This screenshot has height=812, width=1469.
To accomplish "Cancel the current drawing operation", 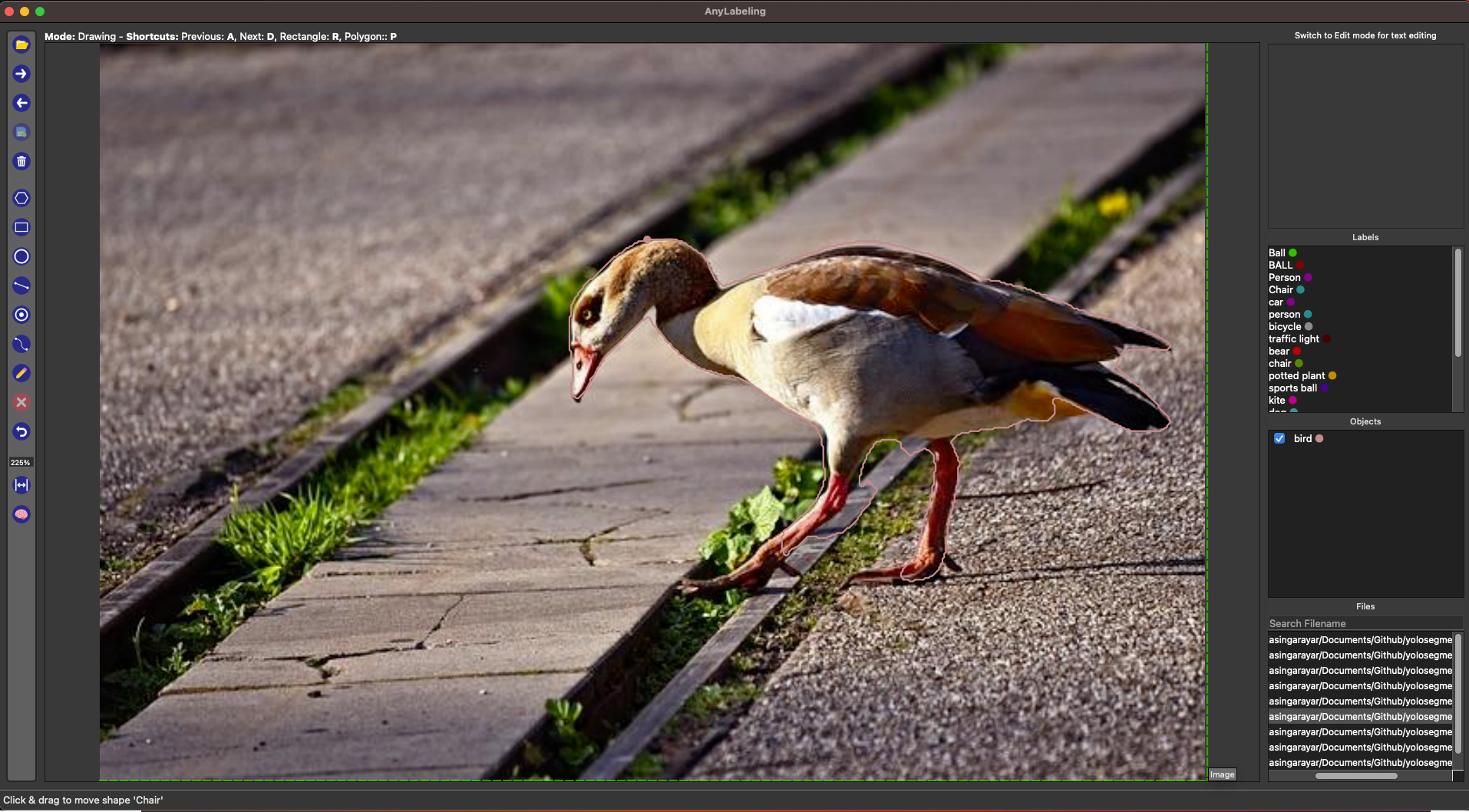I will 21,401.
